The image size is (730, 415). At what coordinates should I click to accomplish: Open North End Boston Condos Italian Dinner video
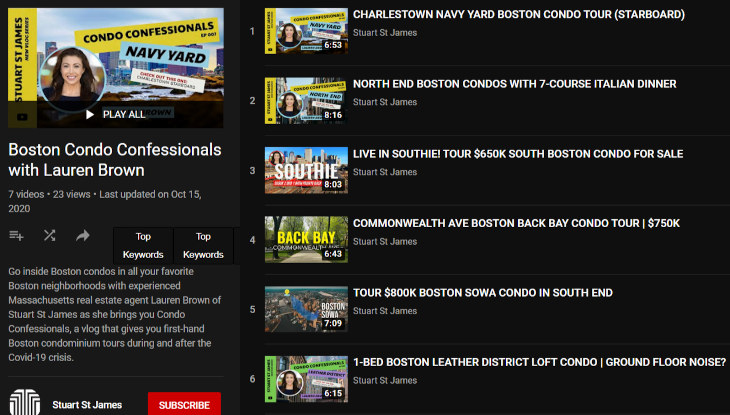click(514, 84)
